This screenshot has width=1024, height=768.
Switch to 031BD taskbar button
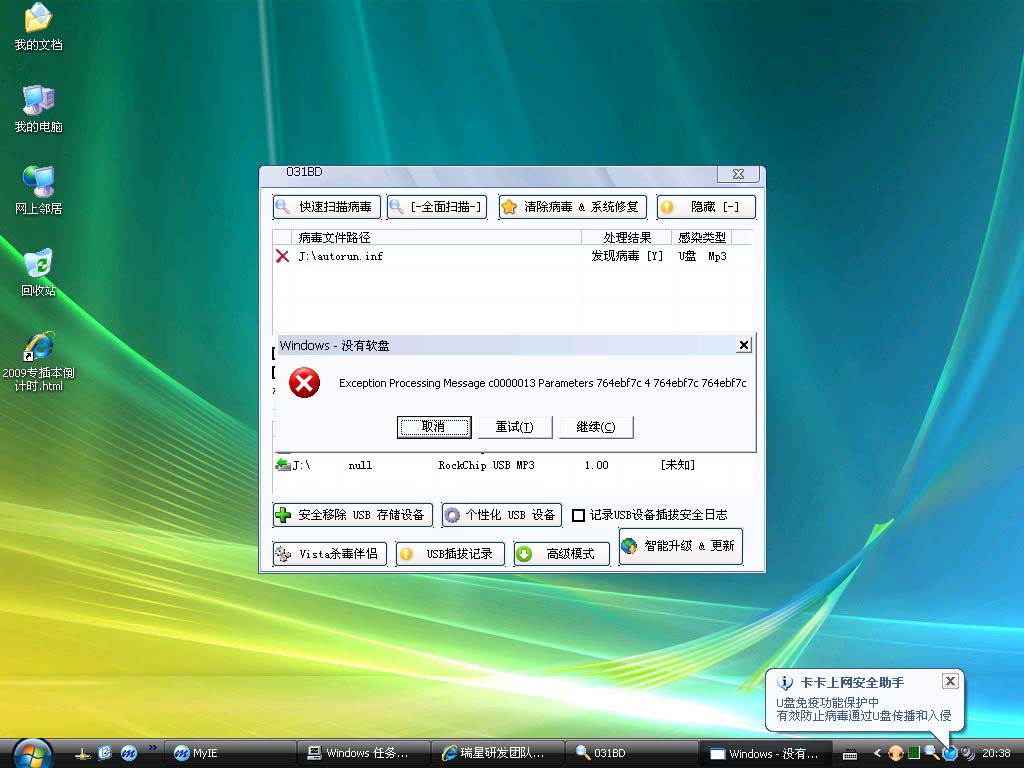point(632,754)
